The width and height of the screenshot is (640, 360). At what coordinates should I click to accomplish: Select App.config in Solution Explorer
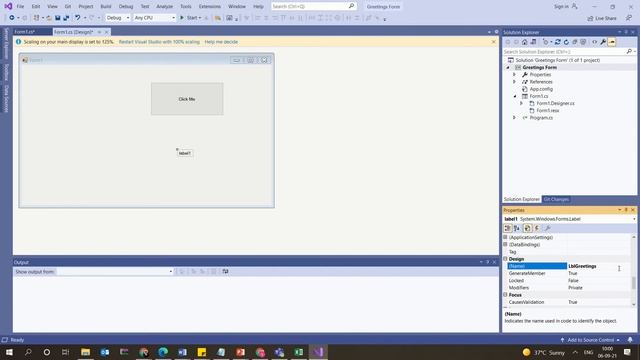point(541,89)
